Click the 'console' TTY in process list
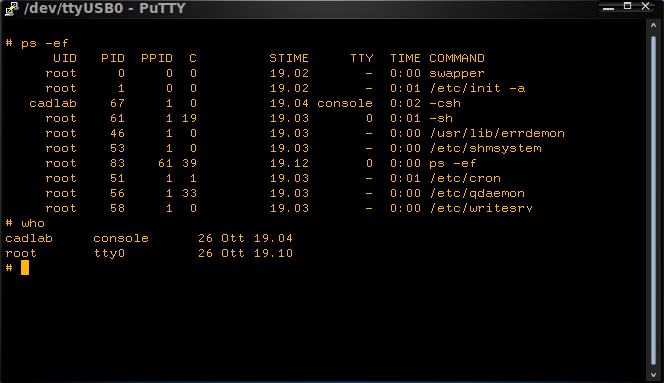This screenshot has height=383, width=664. tap(345, 103)
